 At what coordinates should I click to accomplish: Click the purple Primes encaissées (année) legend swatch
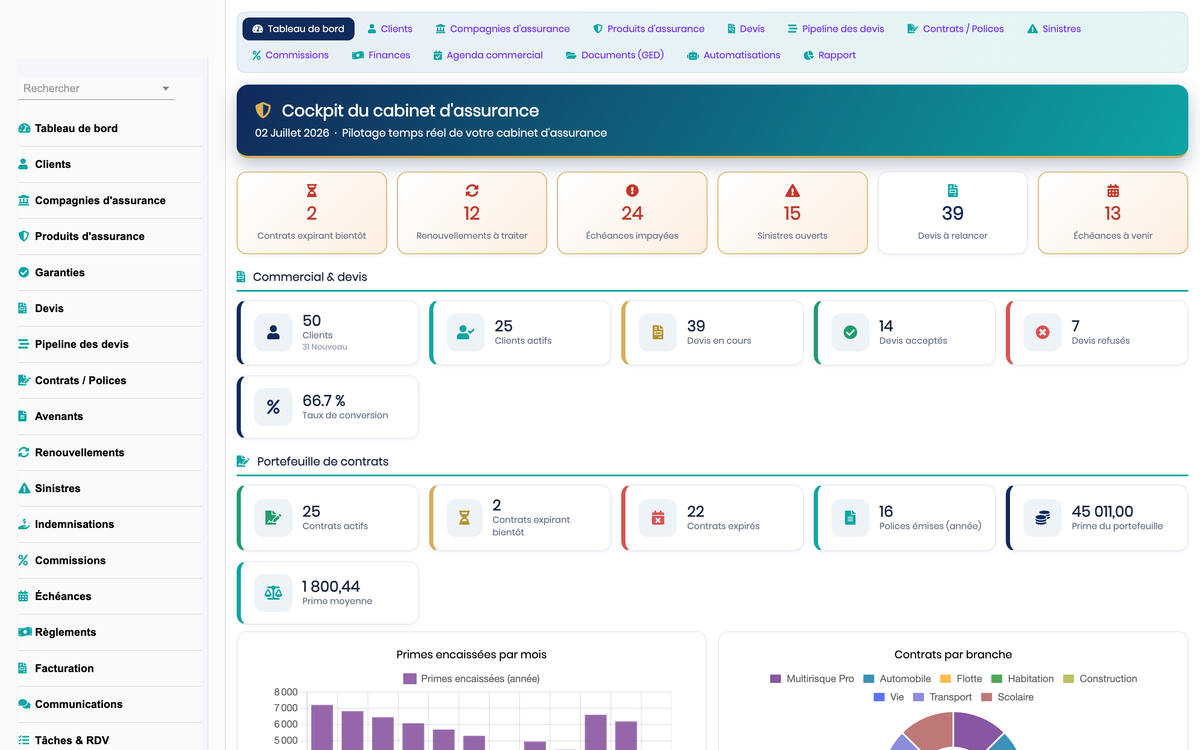point(409,678)
